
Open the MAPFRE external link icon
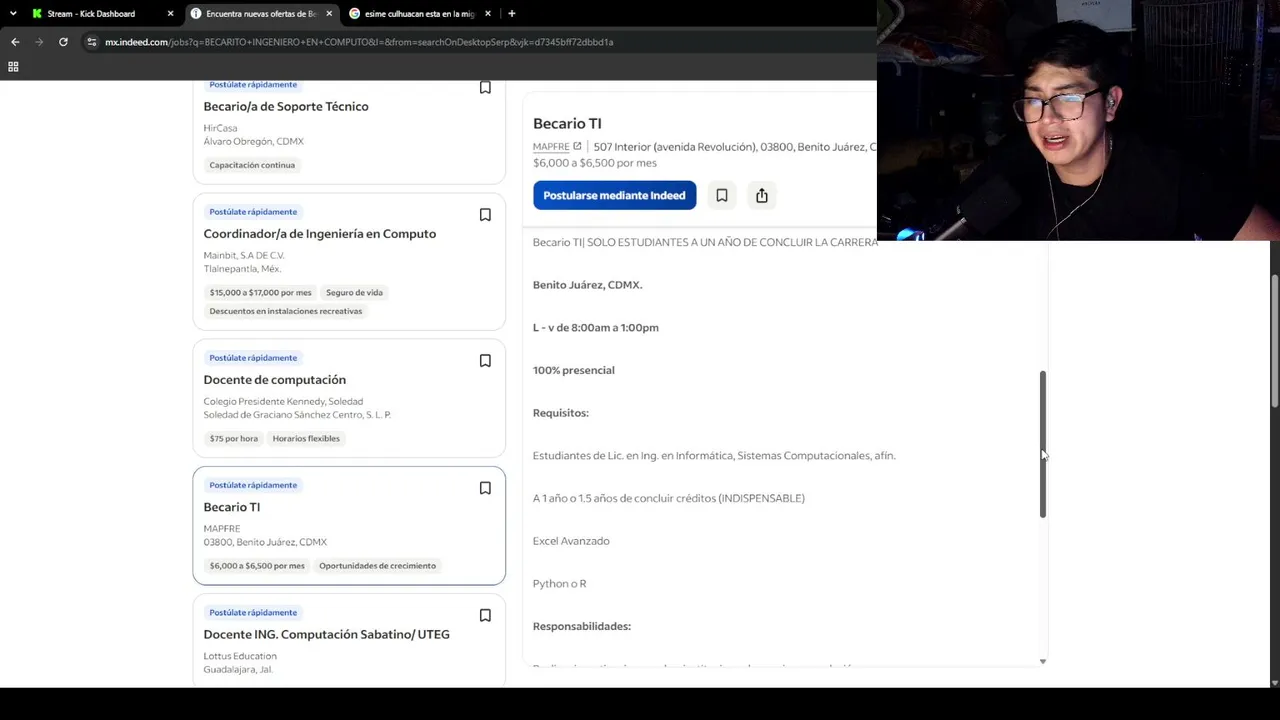577,147
